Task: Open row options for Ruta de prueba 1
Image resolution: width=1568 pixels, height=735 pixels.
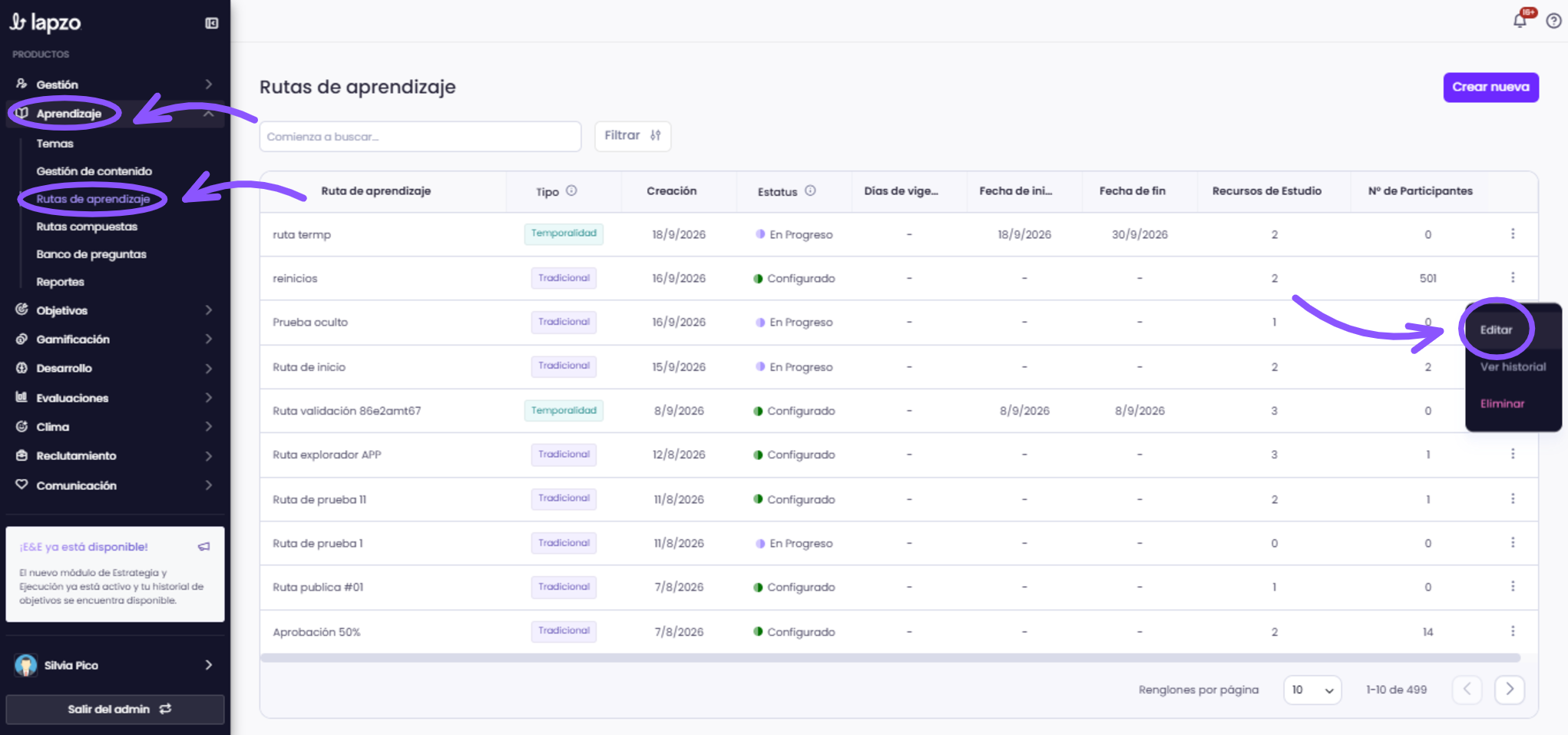Action: [1513, 542]
